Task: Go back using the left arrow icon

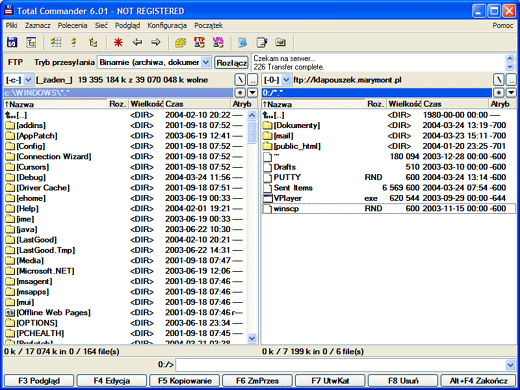Action: tap(137, 42)
